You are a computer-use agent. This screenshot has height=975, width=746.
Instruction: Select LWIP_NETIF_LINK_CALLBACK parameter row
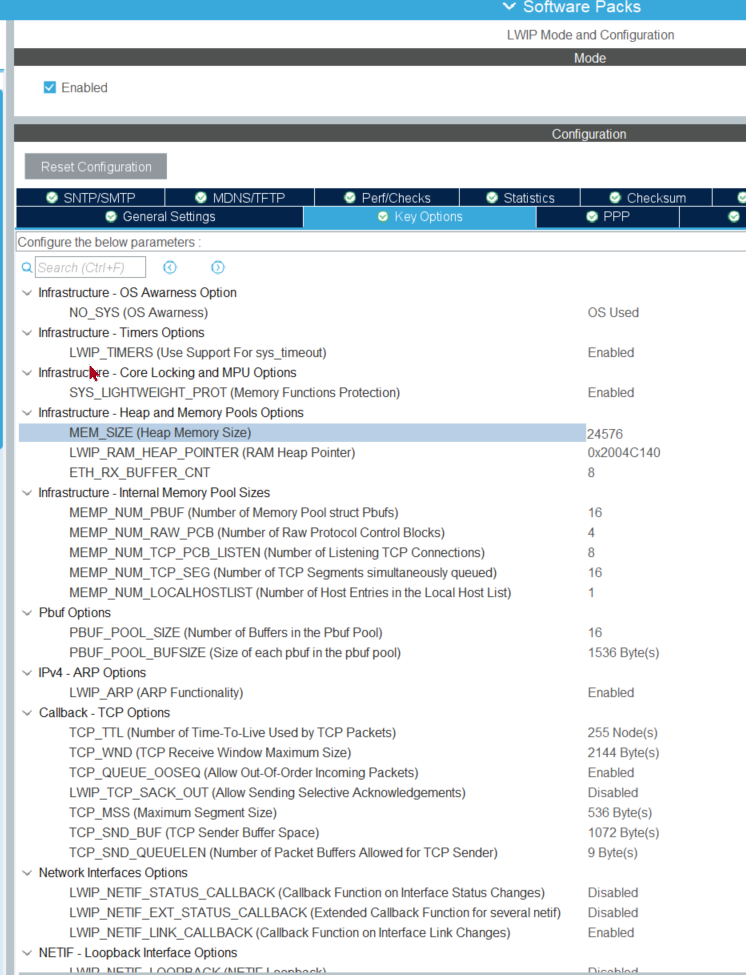coord(290,933)
